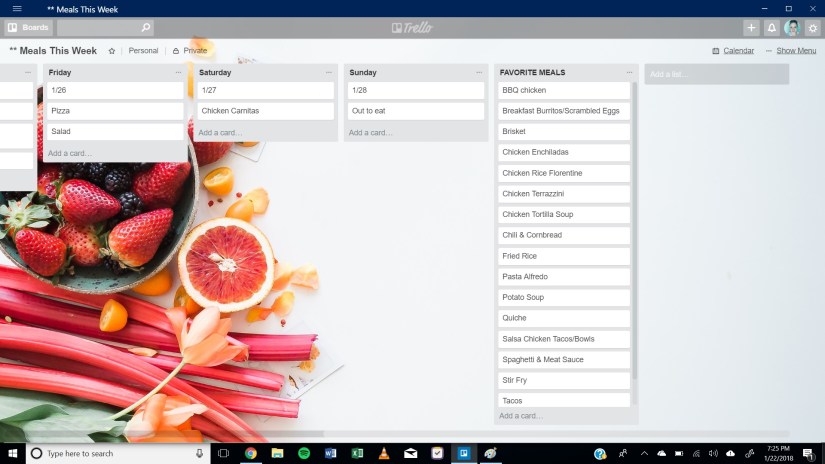Screen dimensions: 825x464
Task: Open the hamburger menu in title bar
Action: coord(16,9)
